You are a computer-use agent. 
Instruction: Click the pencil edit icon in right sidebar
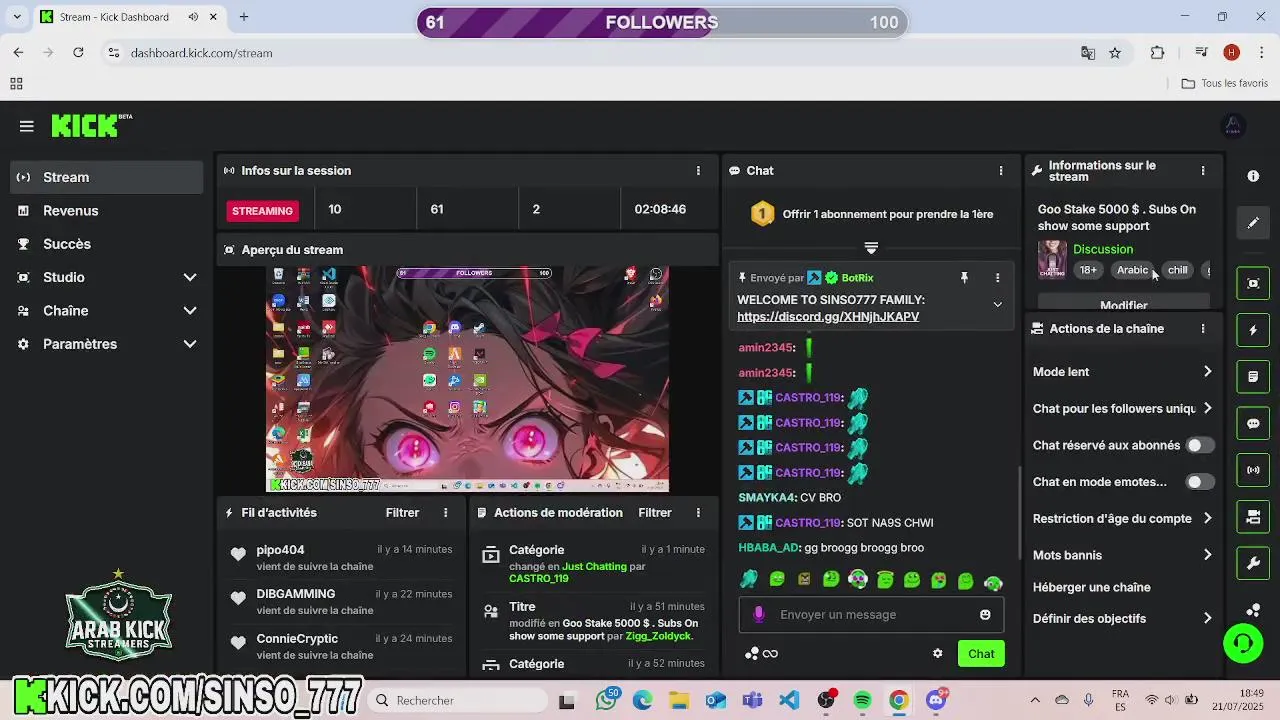click(1253, 223)
